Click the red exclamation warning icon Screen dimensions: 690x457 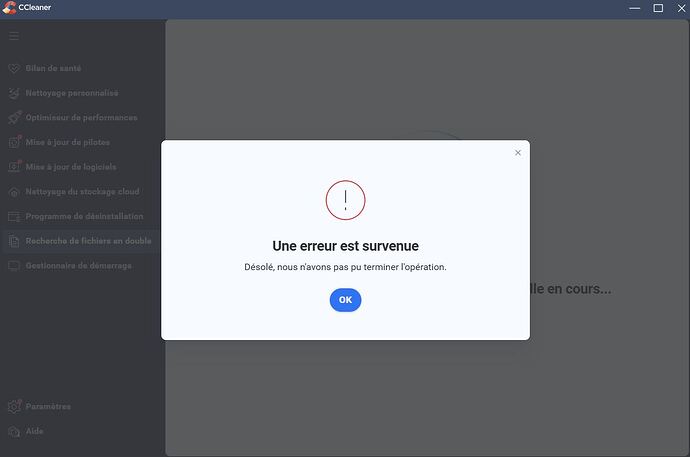coord(345,200)
